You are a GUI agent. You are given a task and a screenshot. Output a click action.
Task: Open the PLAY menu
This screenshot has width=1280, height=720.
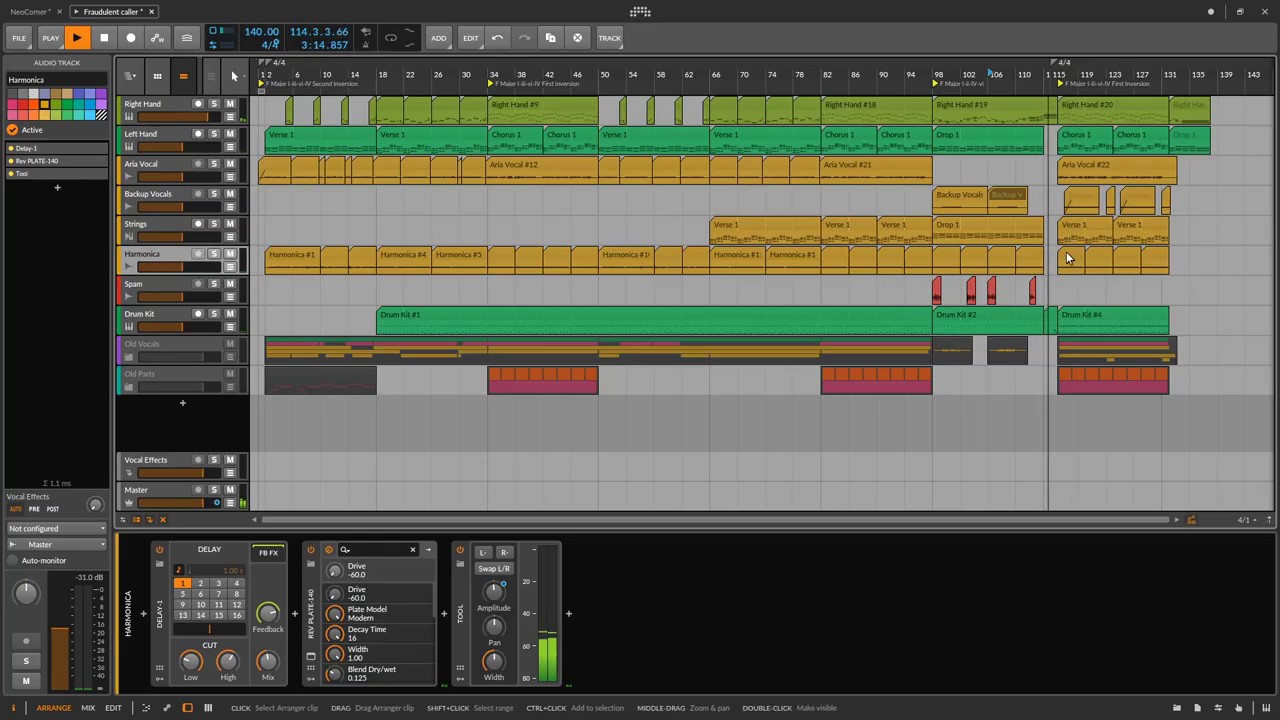[50, 38]
